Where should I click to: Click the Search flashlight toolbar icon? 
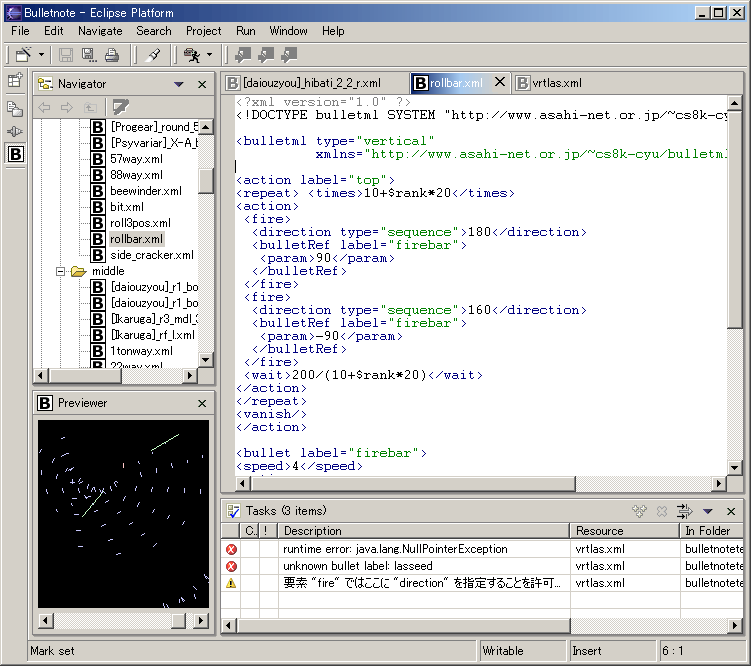click(x=152, y=55)
